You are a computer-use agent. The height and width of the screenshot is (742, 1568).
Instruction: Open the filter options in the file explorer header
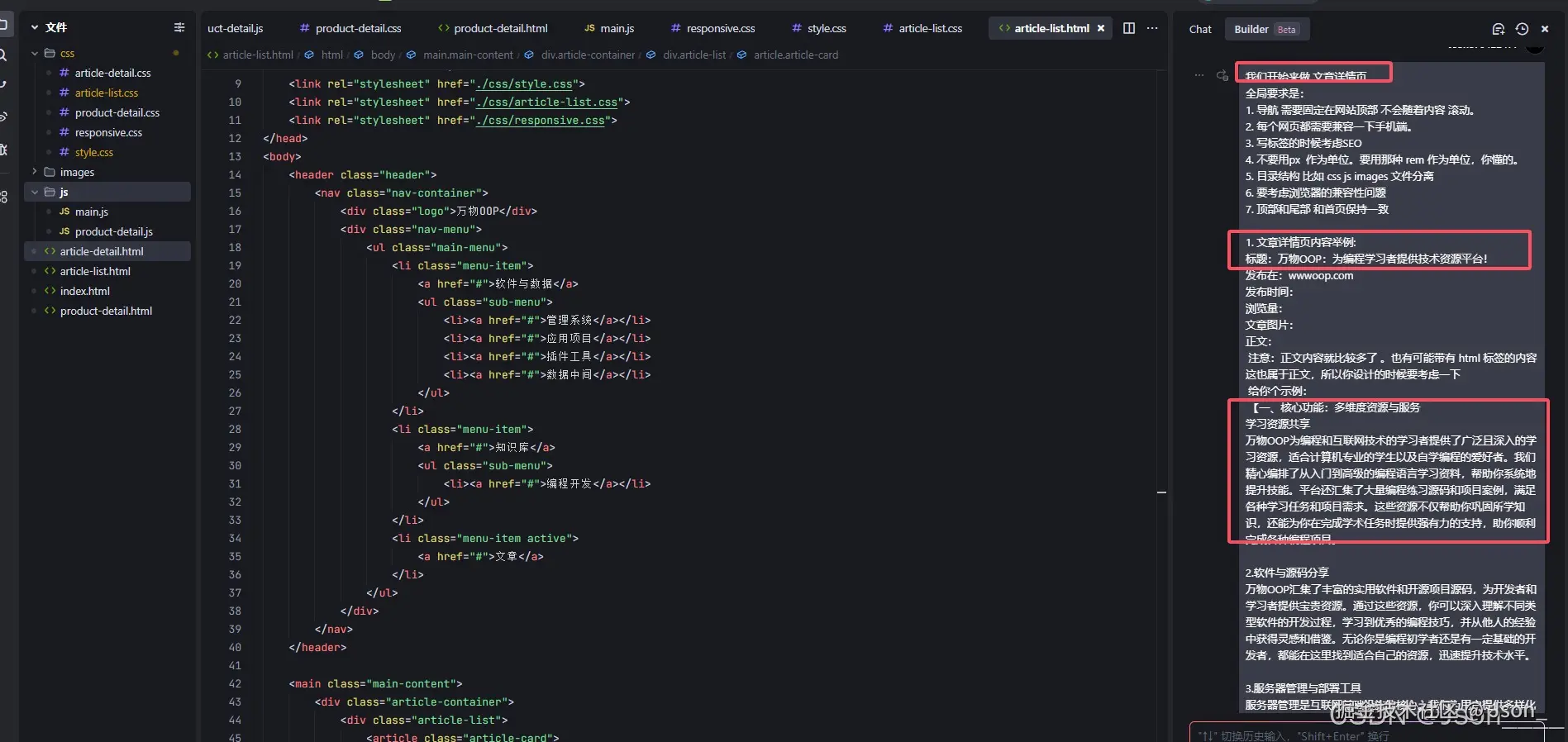(x=179, y=27)
